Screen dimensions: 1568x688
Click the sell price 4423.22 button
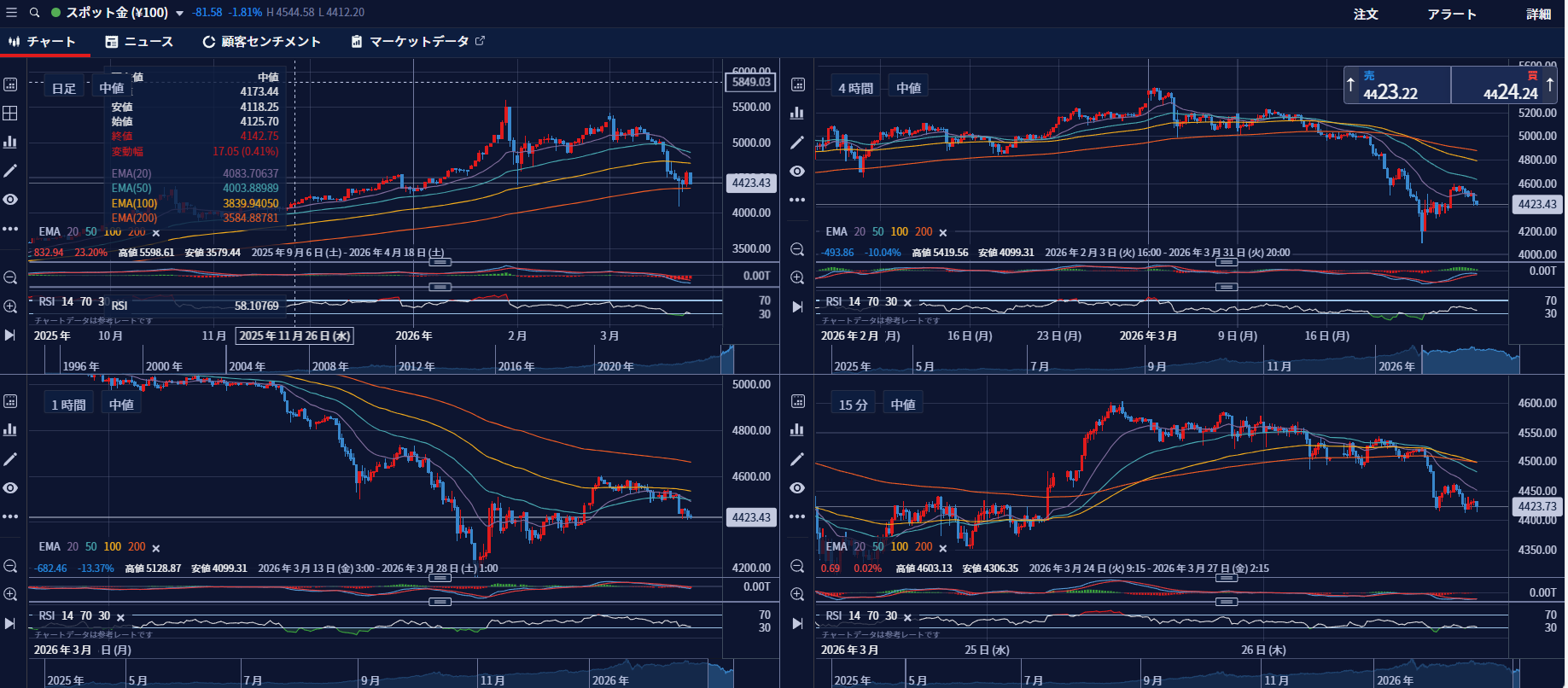click(1397, 85)
